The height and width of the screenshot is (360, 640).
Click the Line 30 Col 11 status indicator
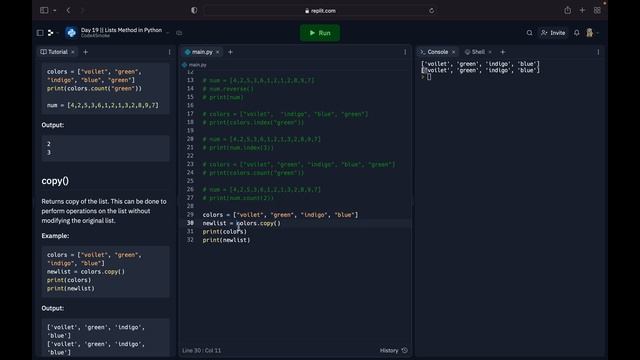pyautogui.click(x=202, y=350)
